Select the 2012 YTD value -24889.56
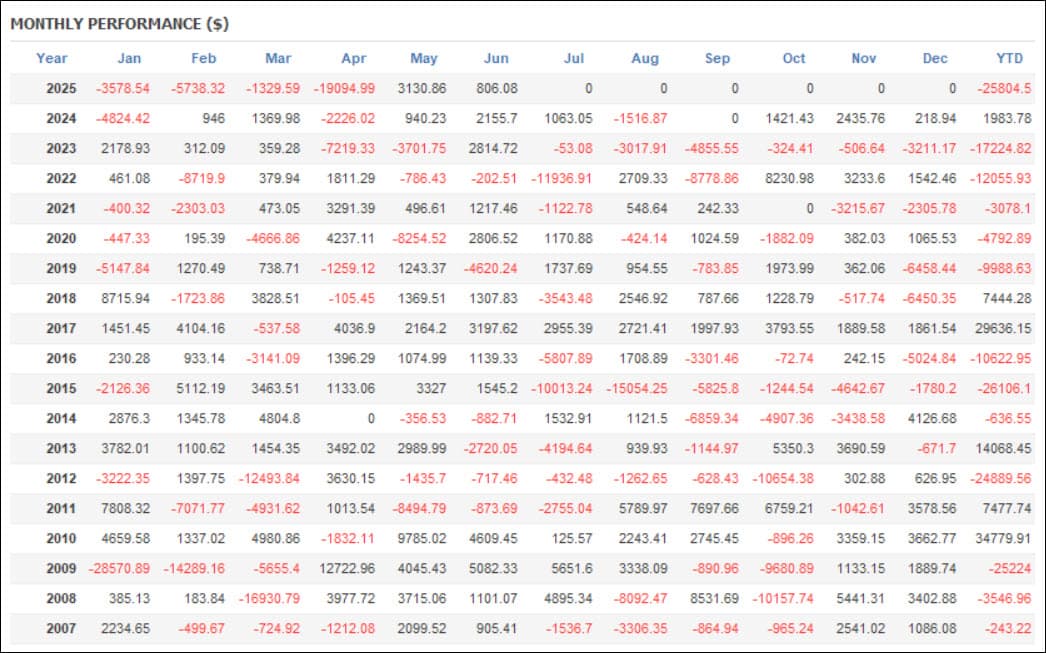The width and height of the screenshot is (1046, 653). coord(1000,478)
